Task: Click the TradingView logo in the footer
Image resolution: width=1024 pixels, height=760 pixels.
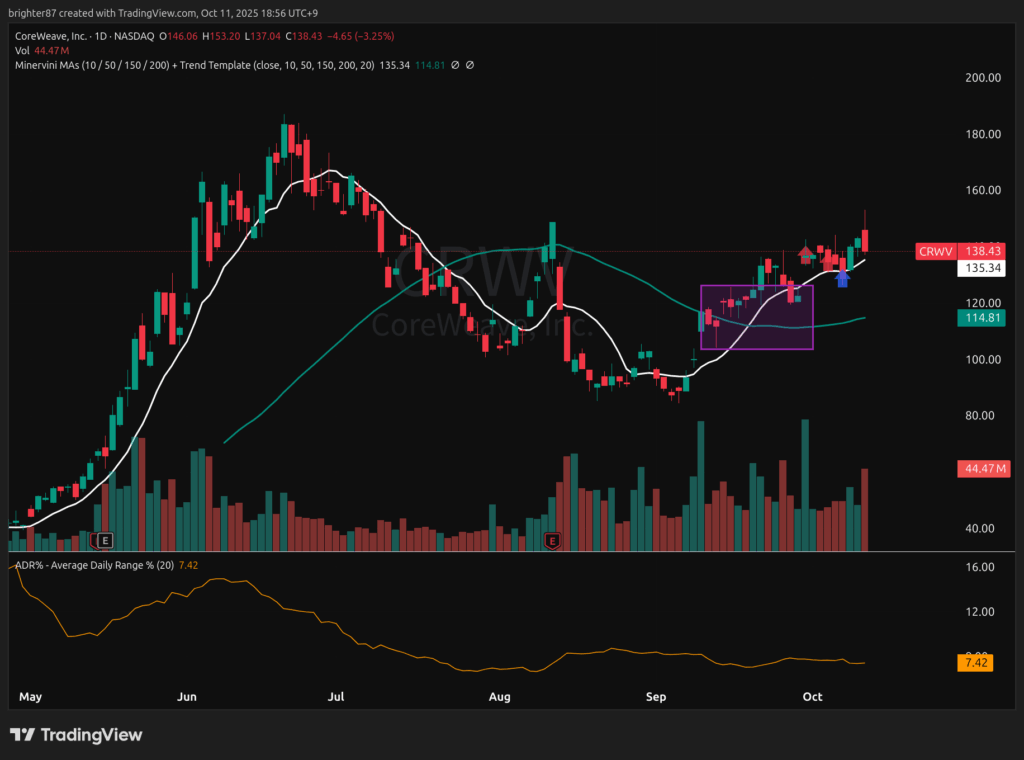Action: tap(76, 735)
